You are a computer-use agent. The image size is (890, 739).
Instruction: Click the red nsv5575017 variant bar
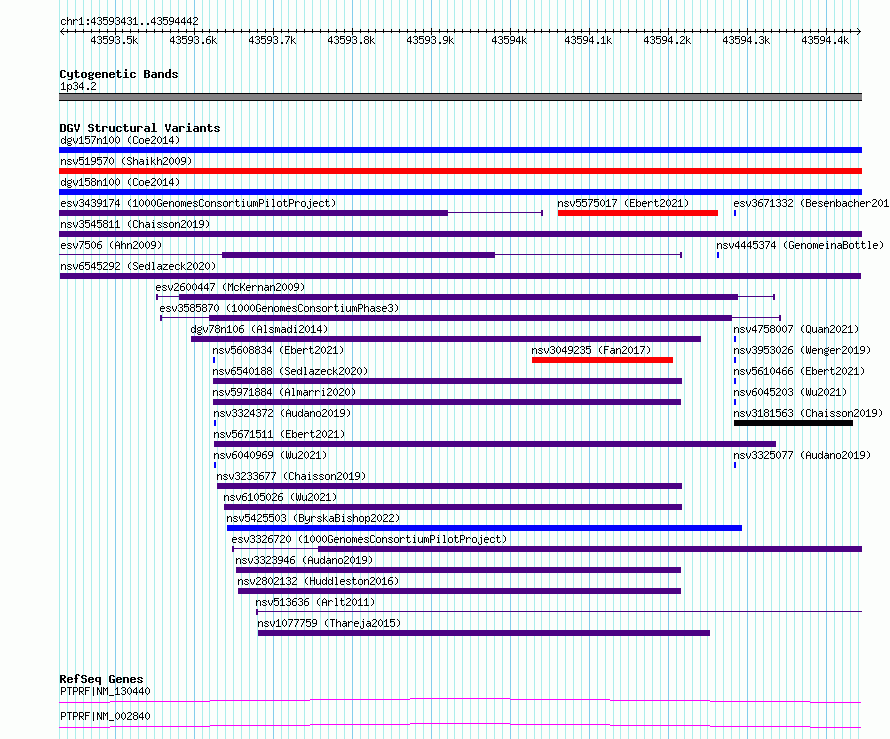pyautogui.click(x=638, y=213)
